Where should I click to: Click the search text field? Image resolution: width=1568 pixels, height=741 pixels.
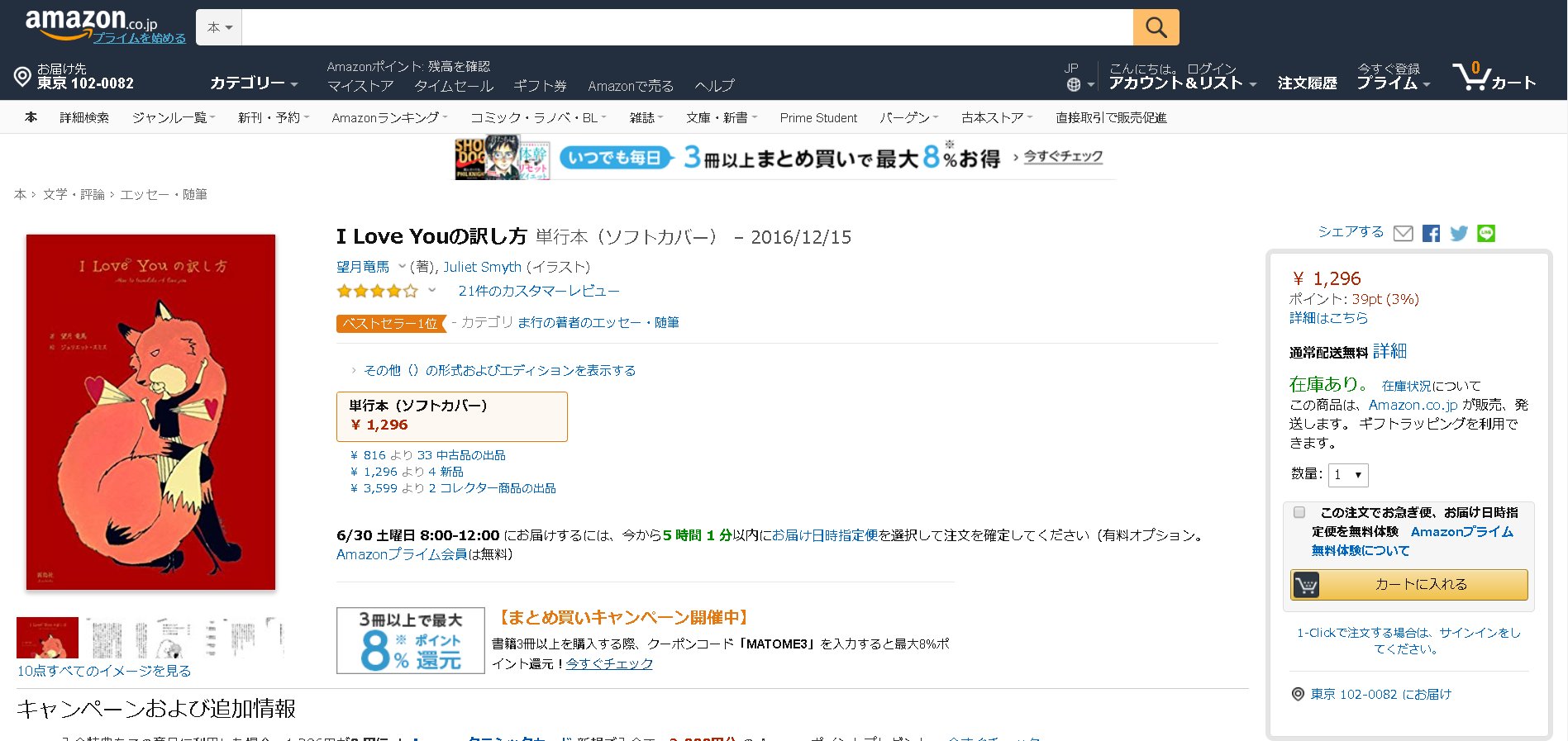[687, 27]
